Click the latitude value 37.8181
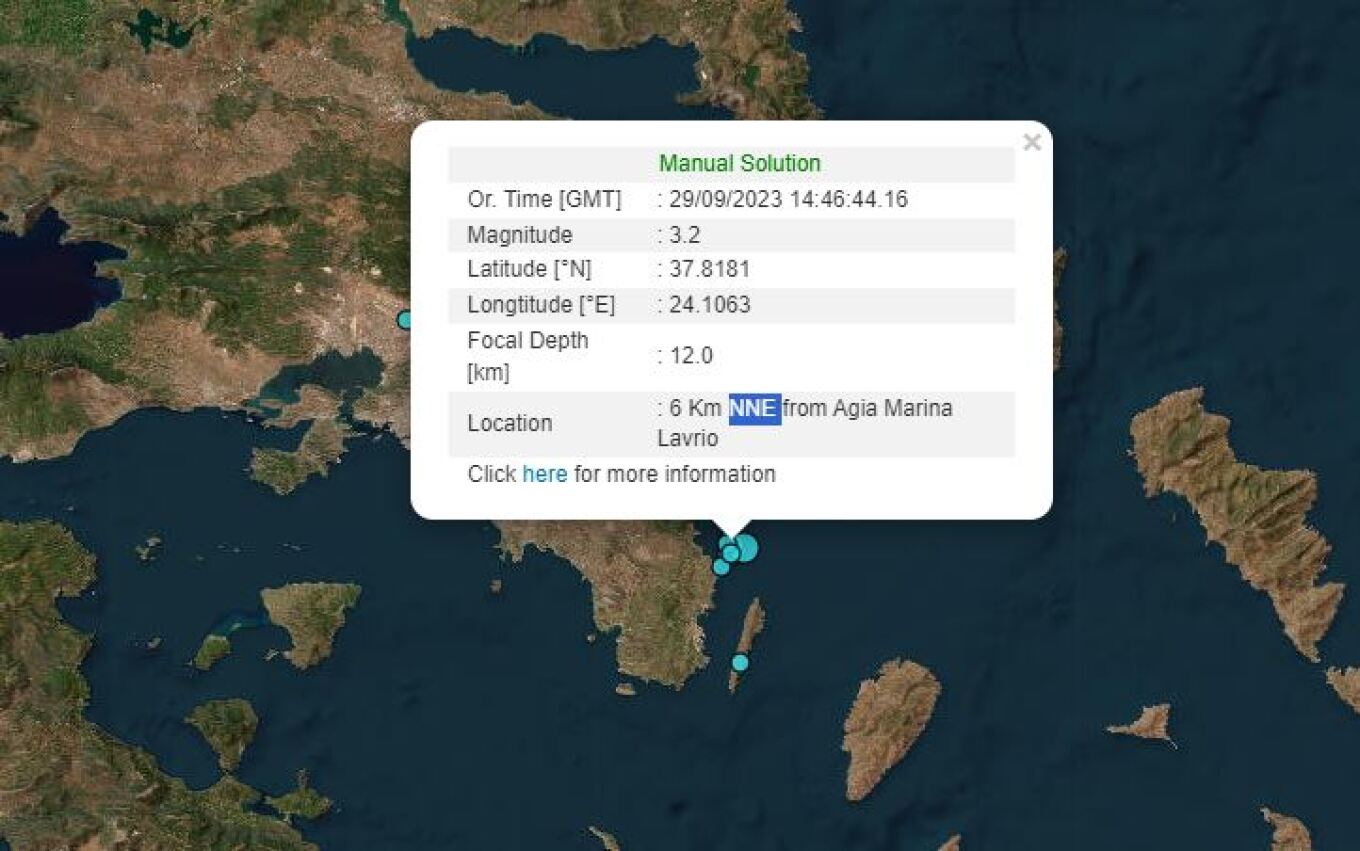1360x851 pixels. pyautogui.click(x=709, y=270)
